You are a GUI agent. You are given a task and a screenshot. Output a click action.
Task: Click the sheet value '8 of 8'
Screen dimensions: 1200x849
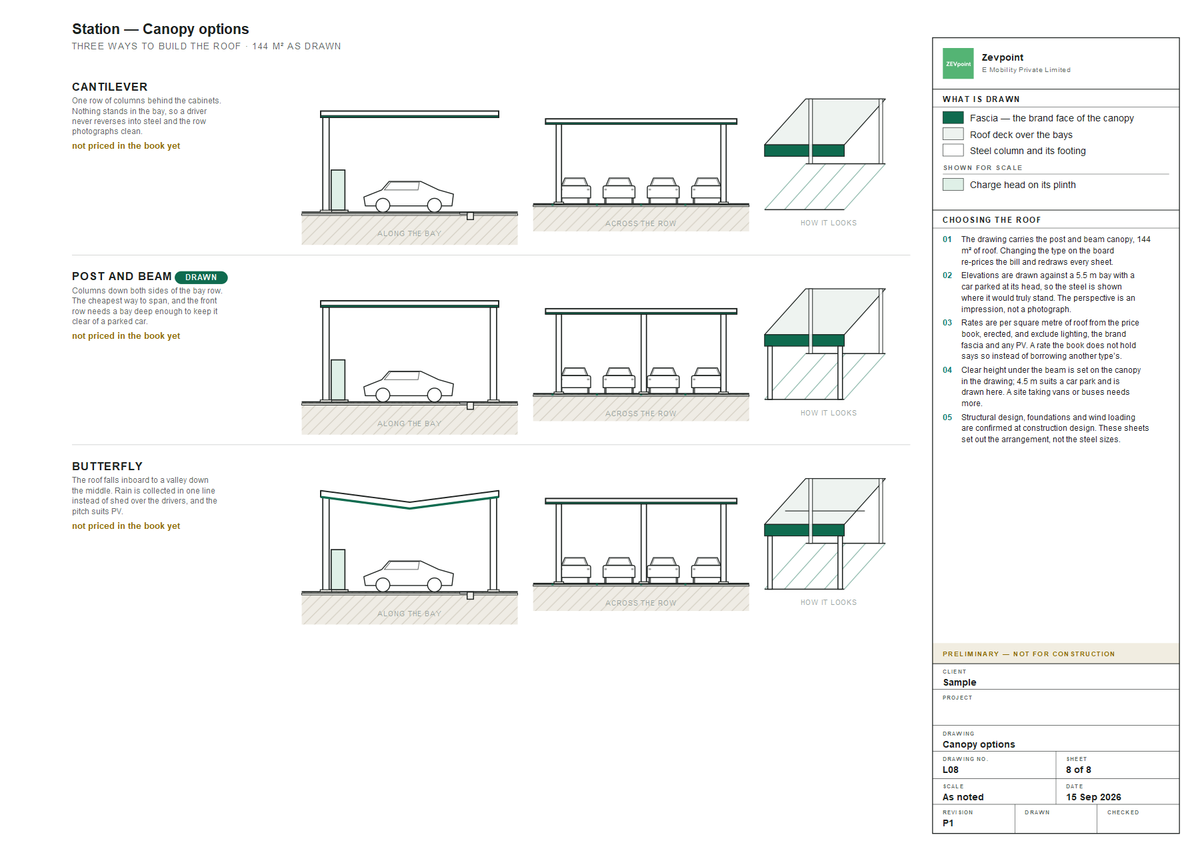[x=1079, y=771]
